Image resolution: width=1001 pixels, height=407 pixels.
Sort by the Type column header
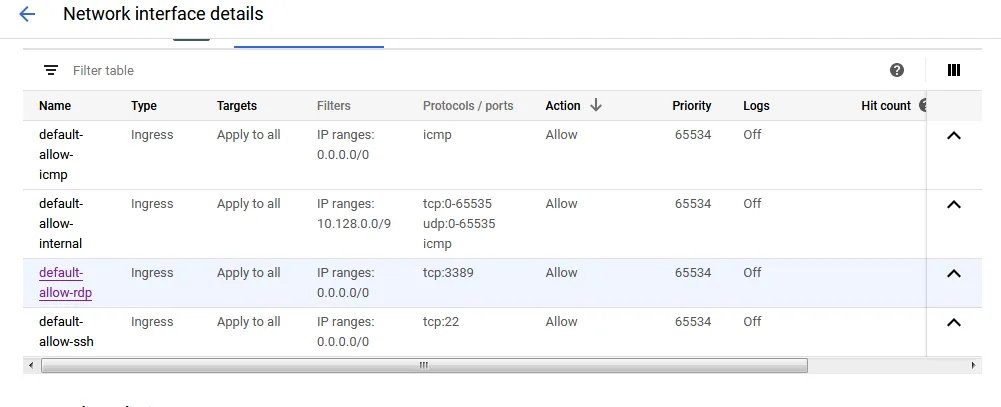(x=144, y=105)
